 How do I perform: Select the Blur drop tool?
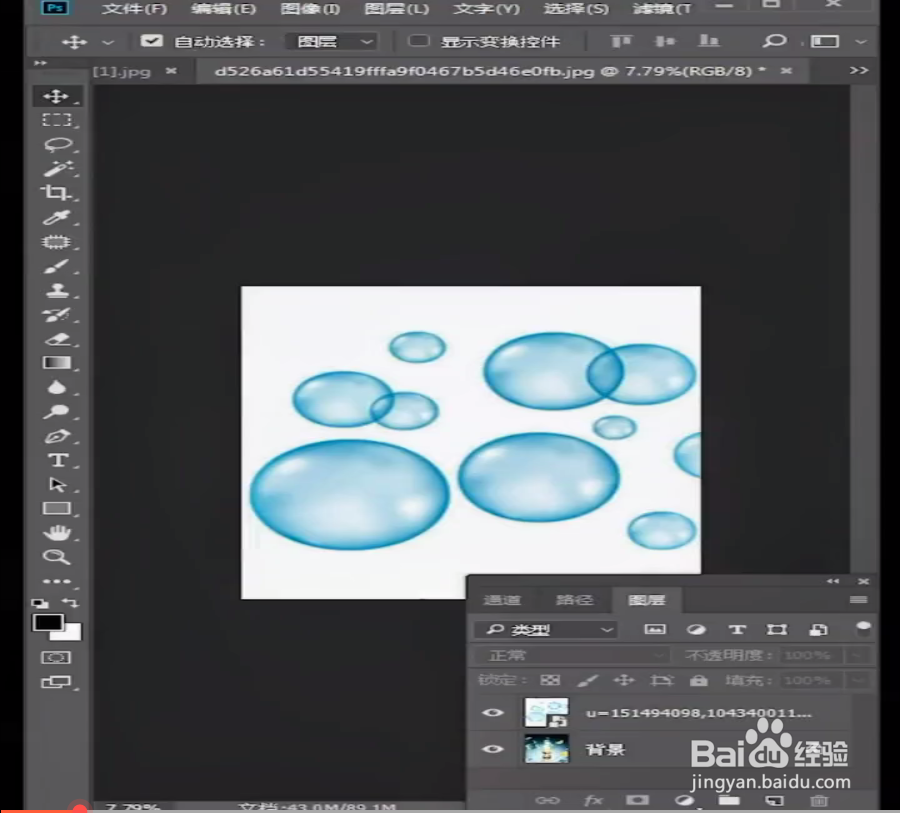[x=56, y=388]
